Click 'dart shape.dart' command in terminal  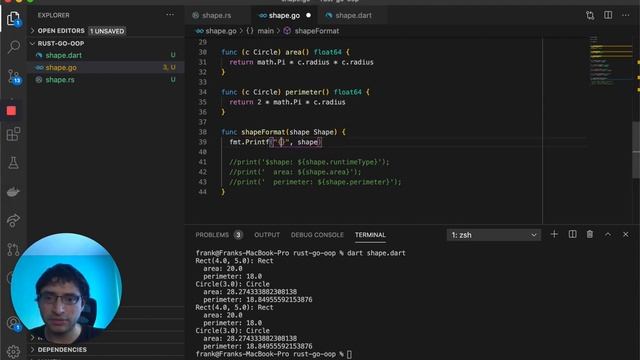(376, 253)
